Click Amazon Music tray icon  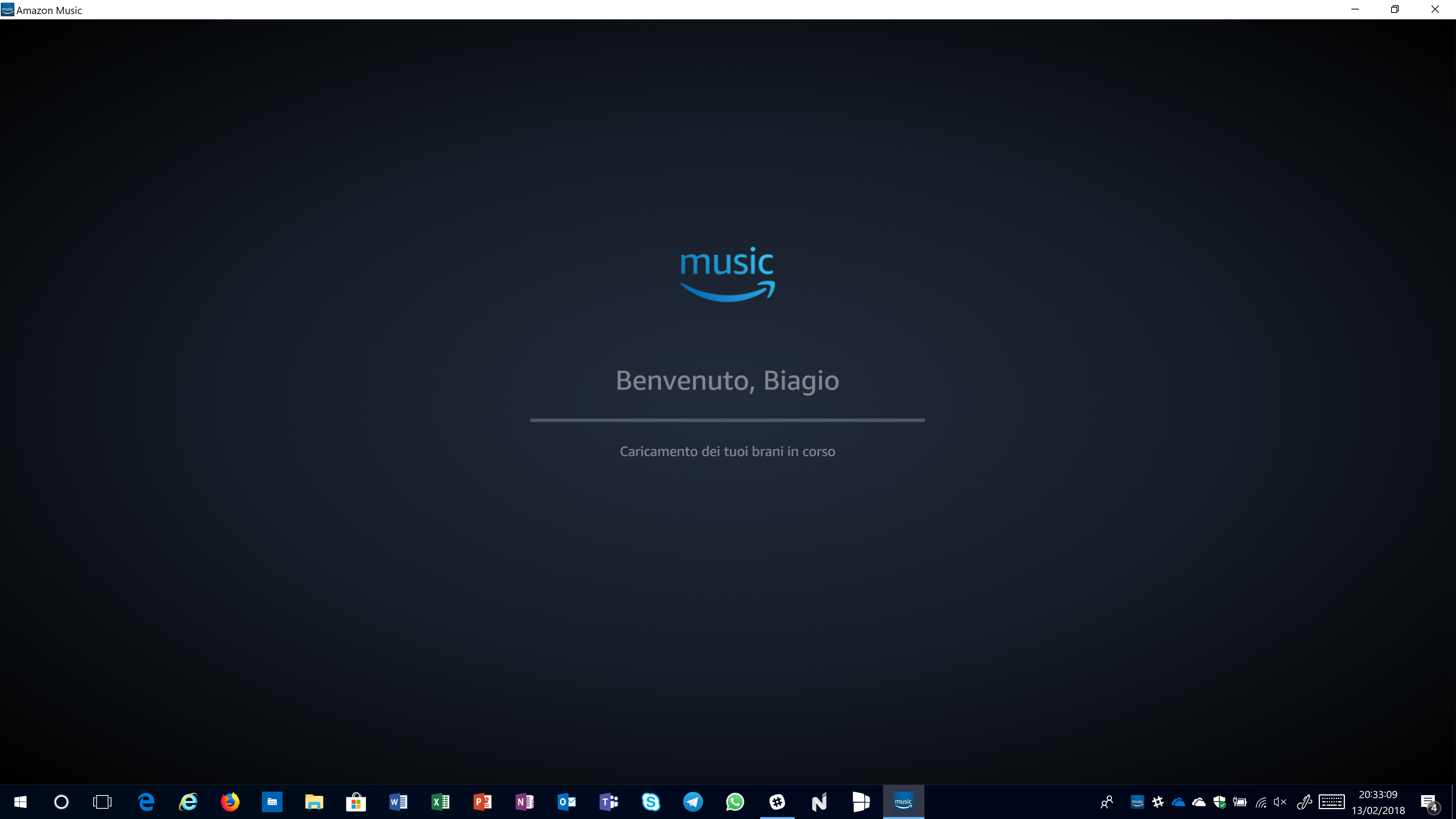[x=1137, y=802]
